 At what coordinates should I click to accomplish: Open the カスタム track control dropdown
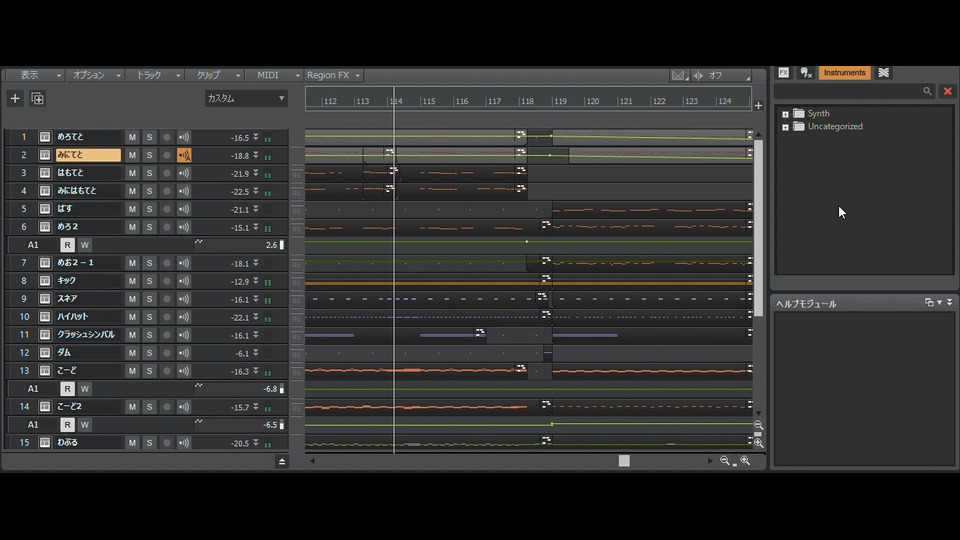246,98
